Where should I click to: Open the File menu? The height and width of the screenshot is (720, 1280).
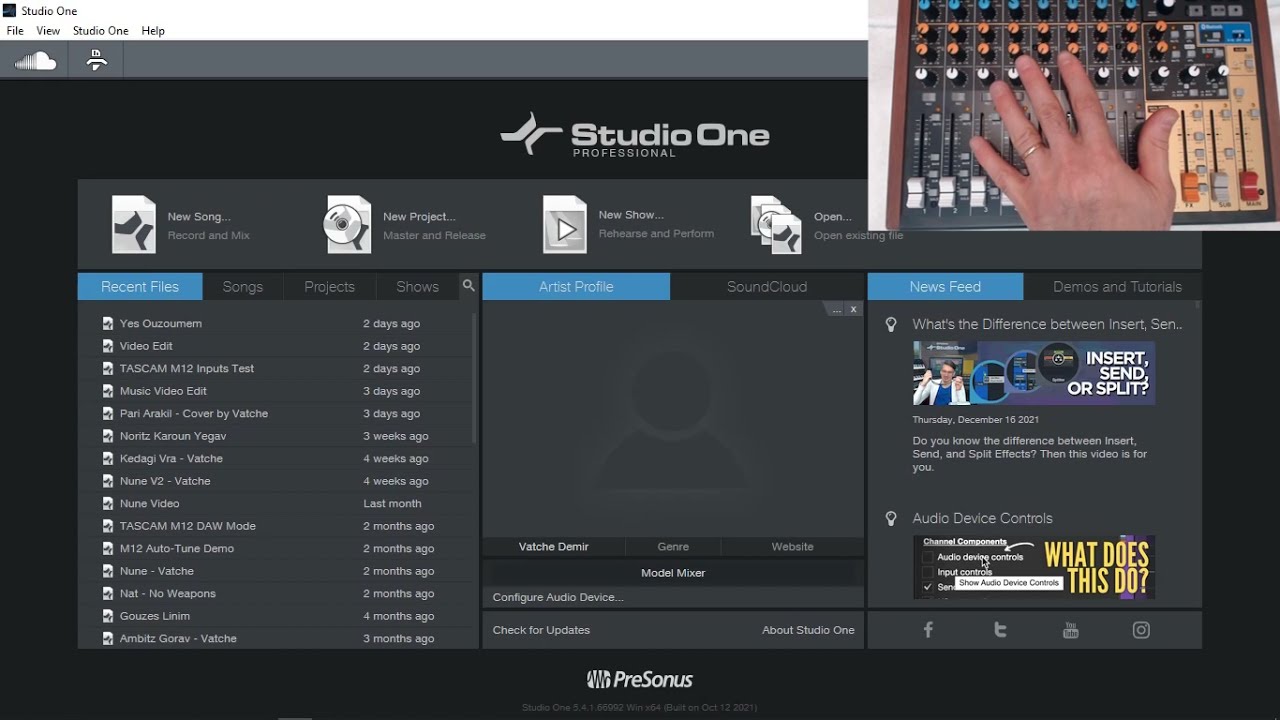click(x=15, y=31)
